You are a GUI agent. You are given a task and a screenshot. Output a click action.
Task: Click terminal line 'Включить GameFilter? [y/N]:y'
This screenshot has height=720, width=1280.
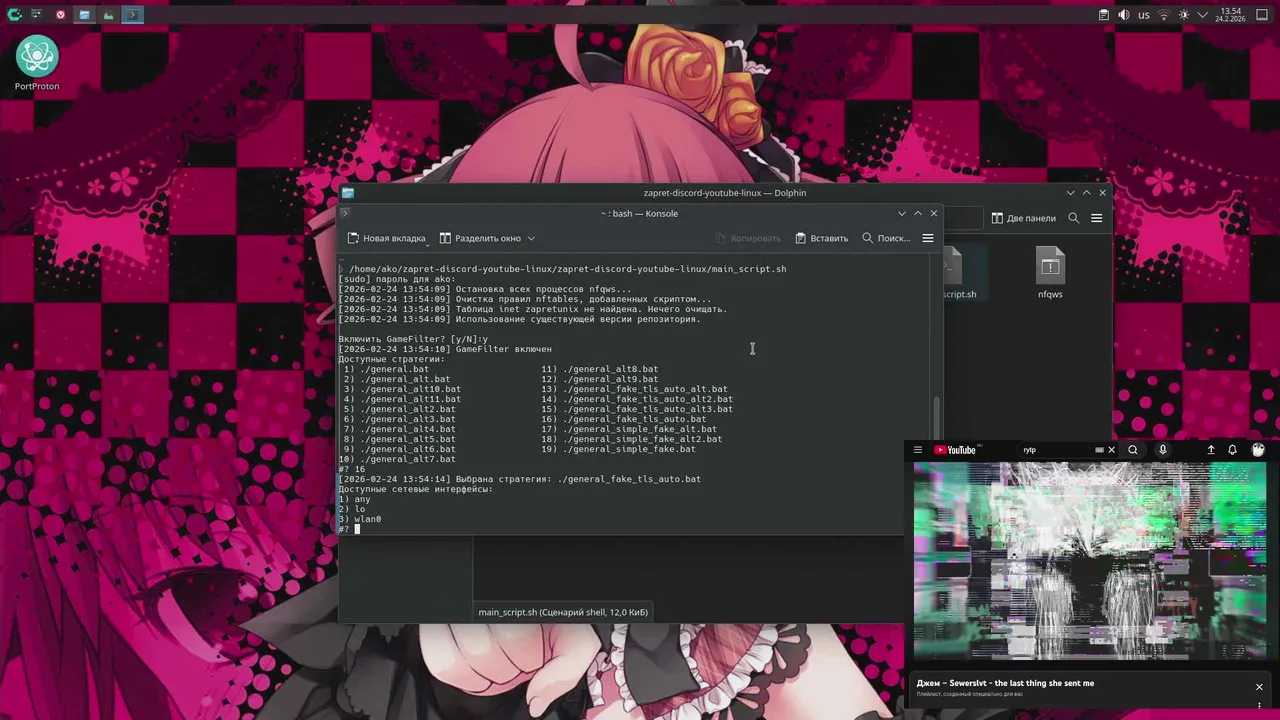(x=413, y=339)
